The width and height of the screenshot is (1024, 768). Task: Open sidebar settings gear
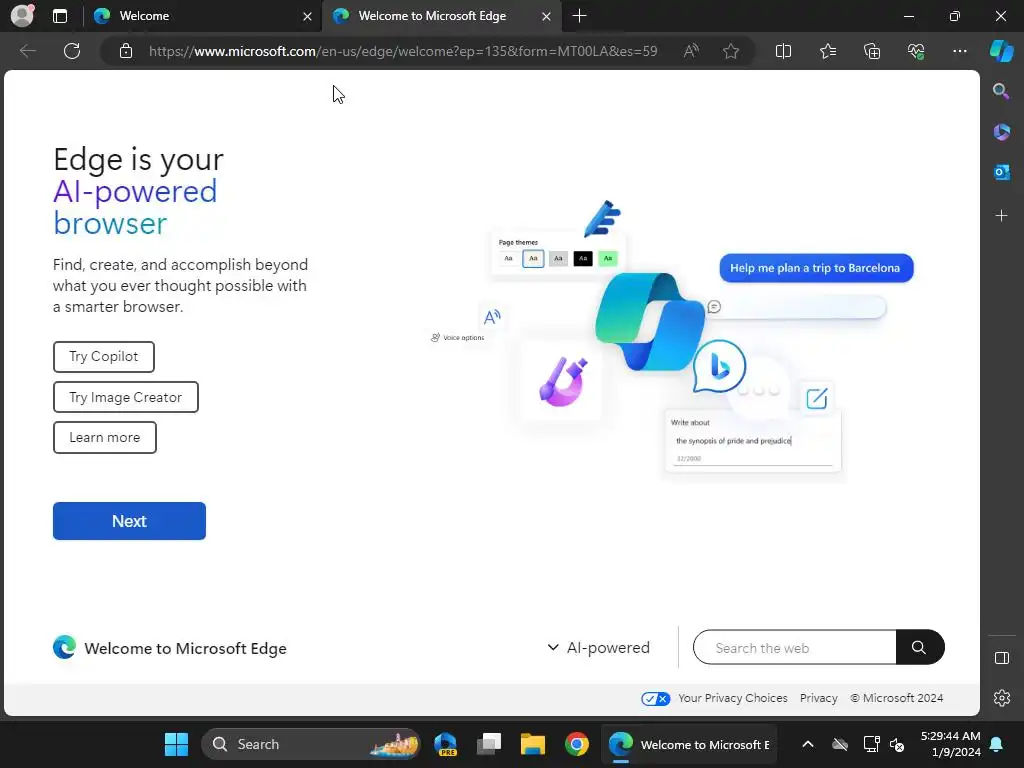(1001, 698)
